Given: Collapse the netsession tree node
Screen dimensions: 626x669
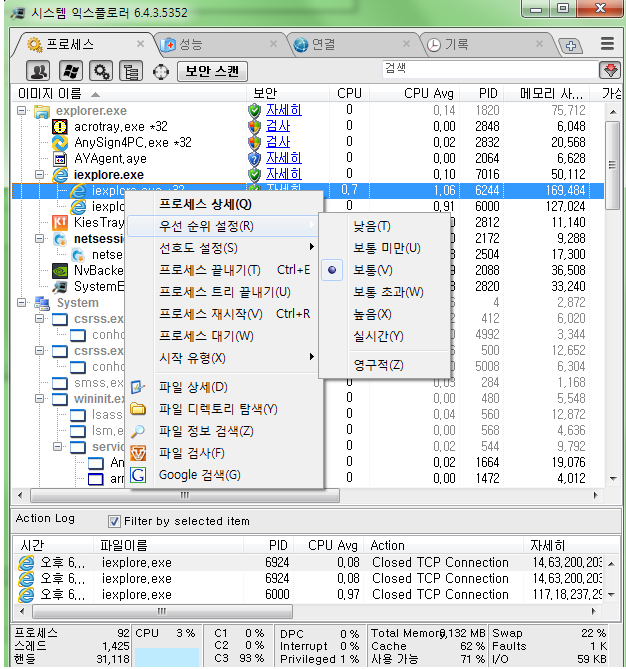Looking at the screenshot, I should 39,239.
